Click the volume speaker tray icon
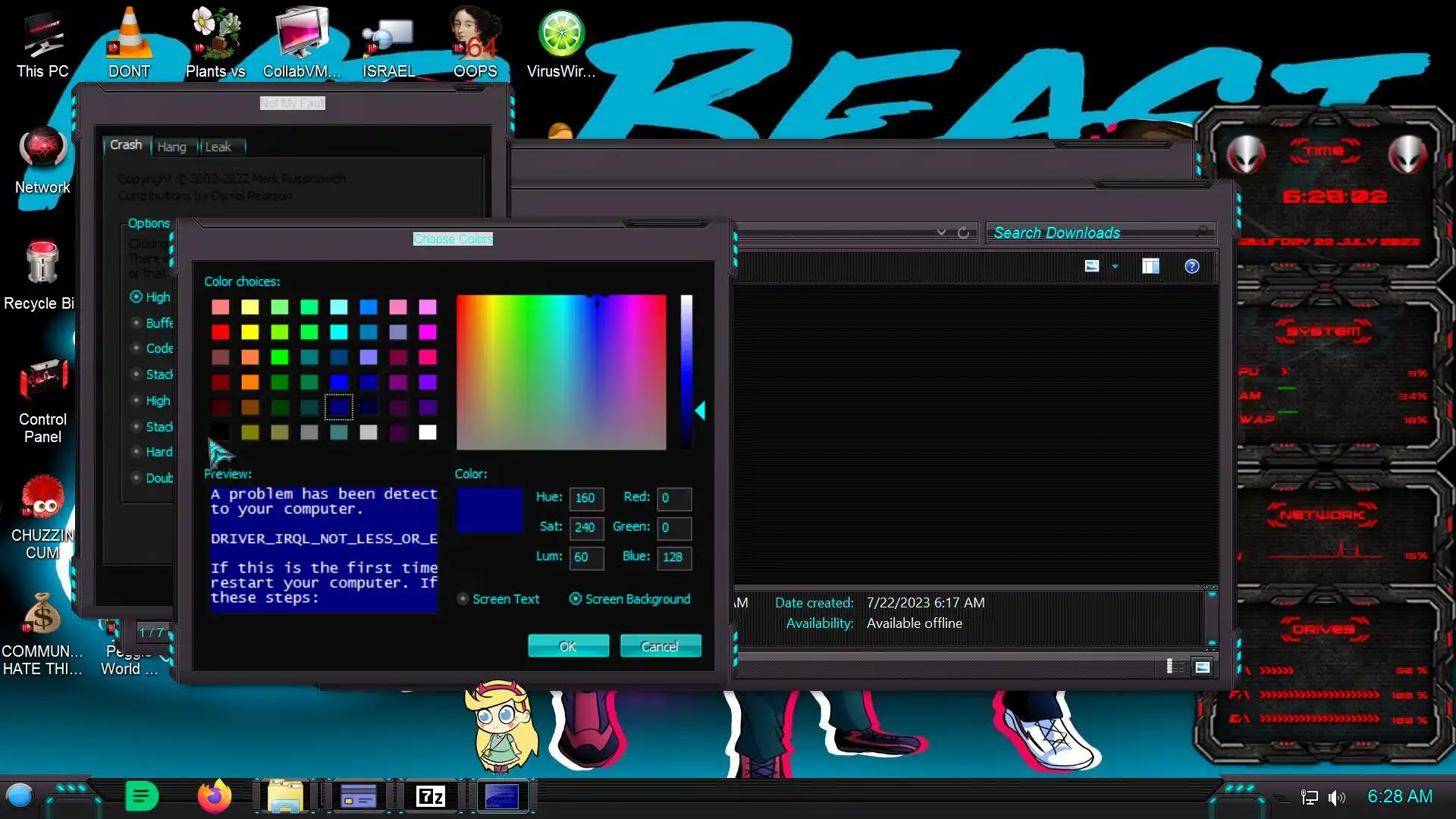 [1336, 797]
